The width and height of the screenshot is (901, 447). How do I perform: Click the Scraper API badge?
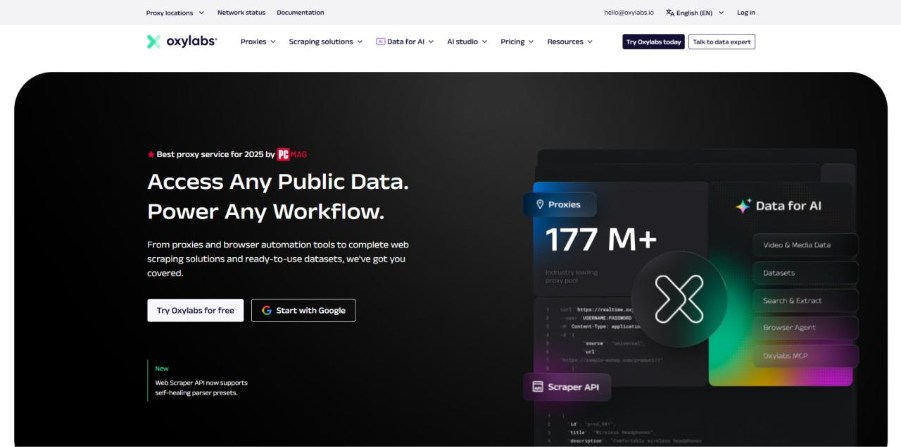[567, 387]
